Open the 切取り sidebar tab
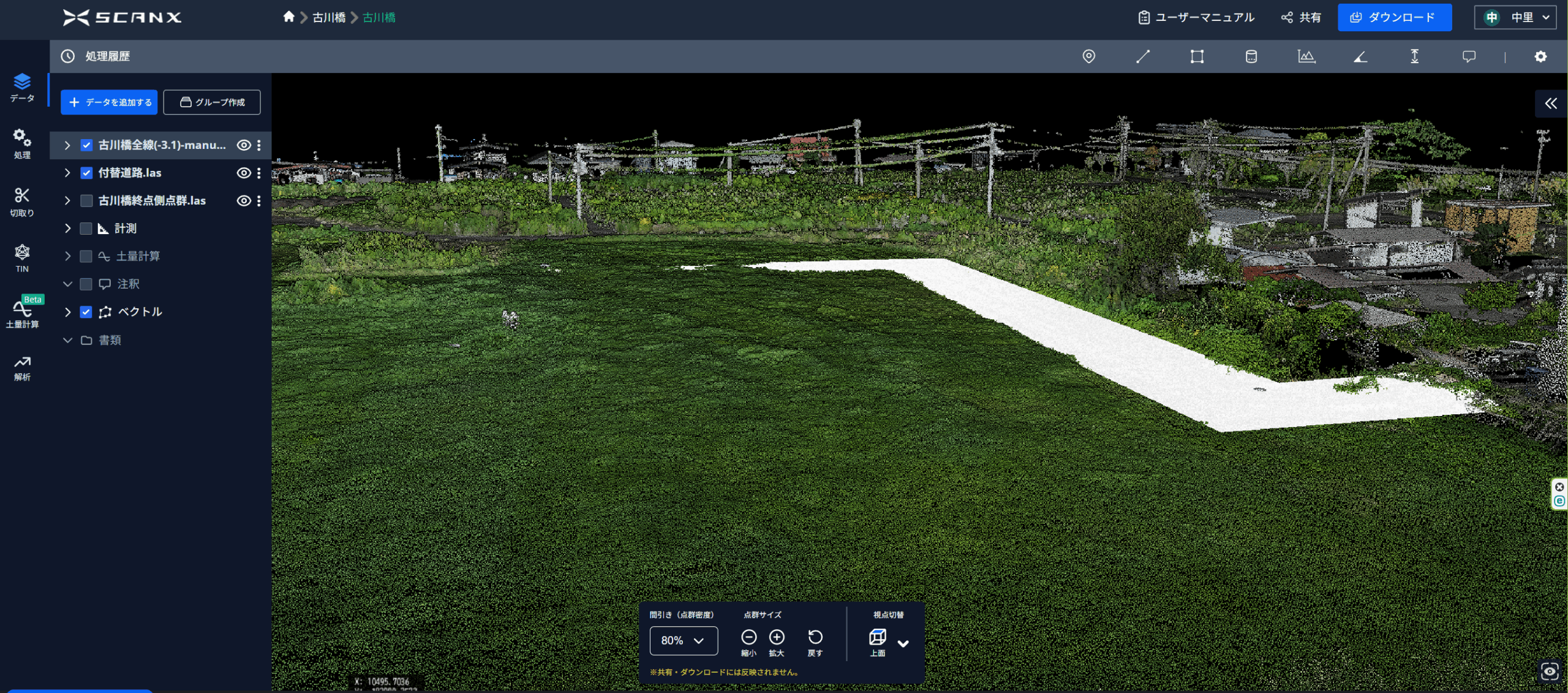 (x=22, y=202)
